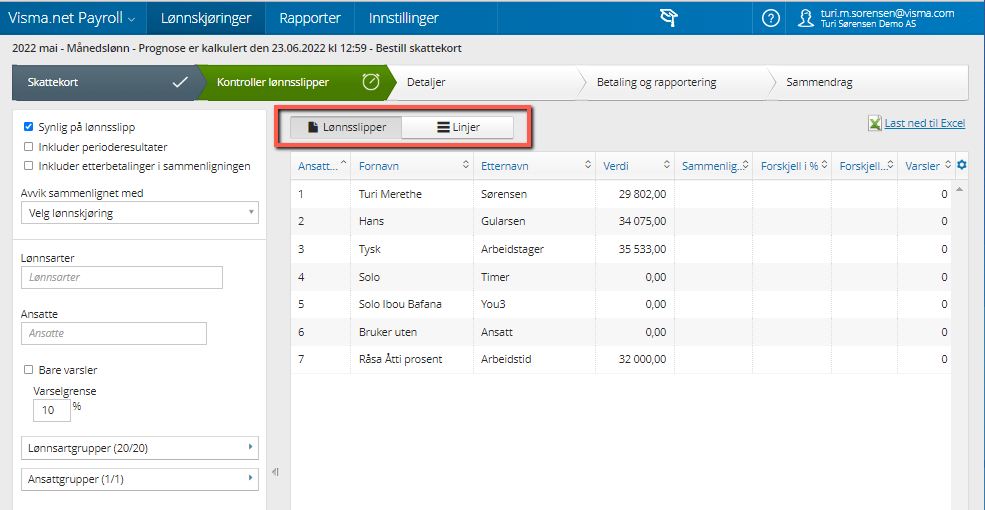The width and height of the screenshot is (985, 510).
Task: Expand Lønnsartgrupper (20/20)
Action: pos(139,448)
